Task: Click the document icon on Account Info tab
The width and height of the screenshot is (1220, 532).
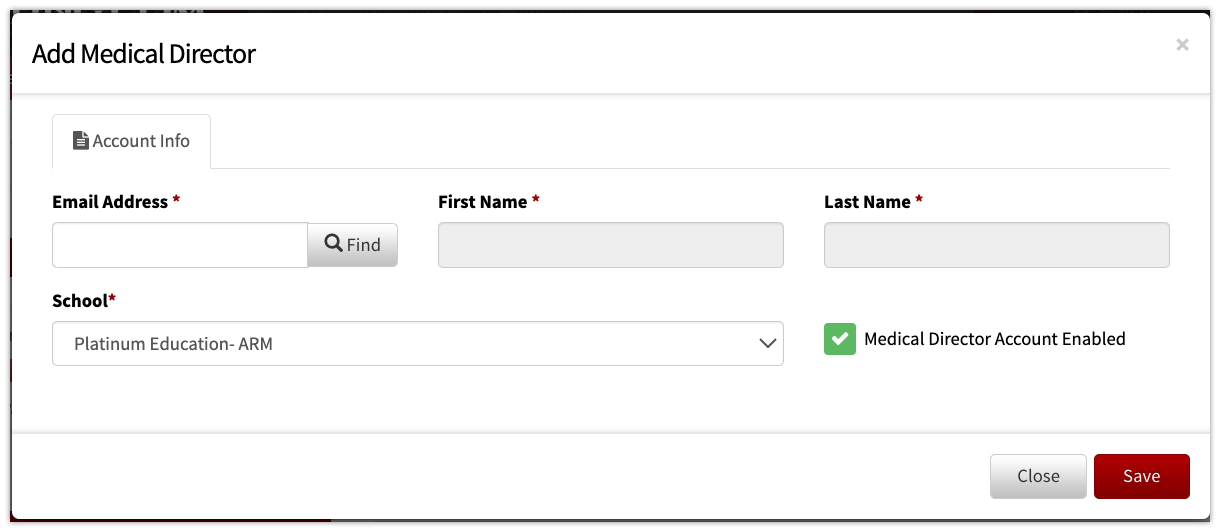Action: [81, 141]
